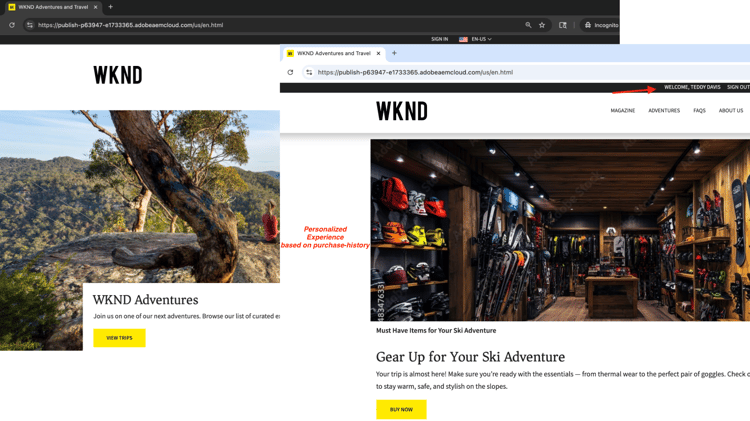Click site info icon in back window address bar
This screenshot has height=421, width=750.
tap(30, 25)
